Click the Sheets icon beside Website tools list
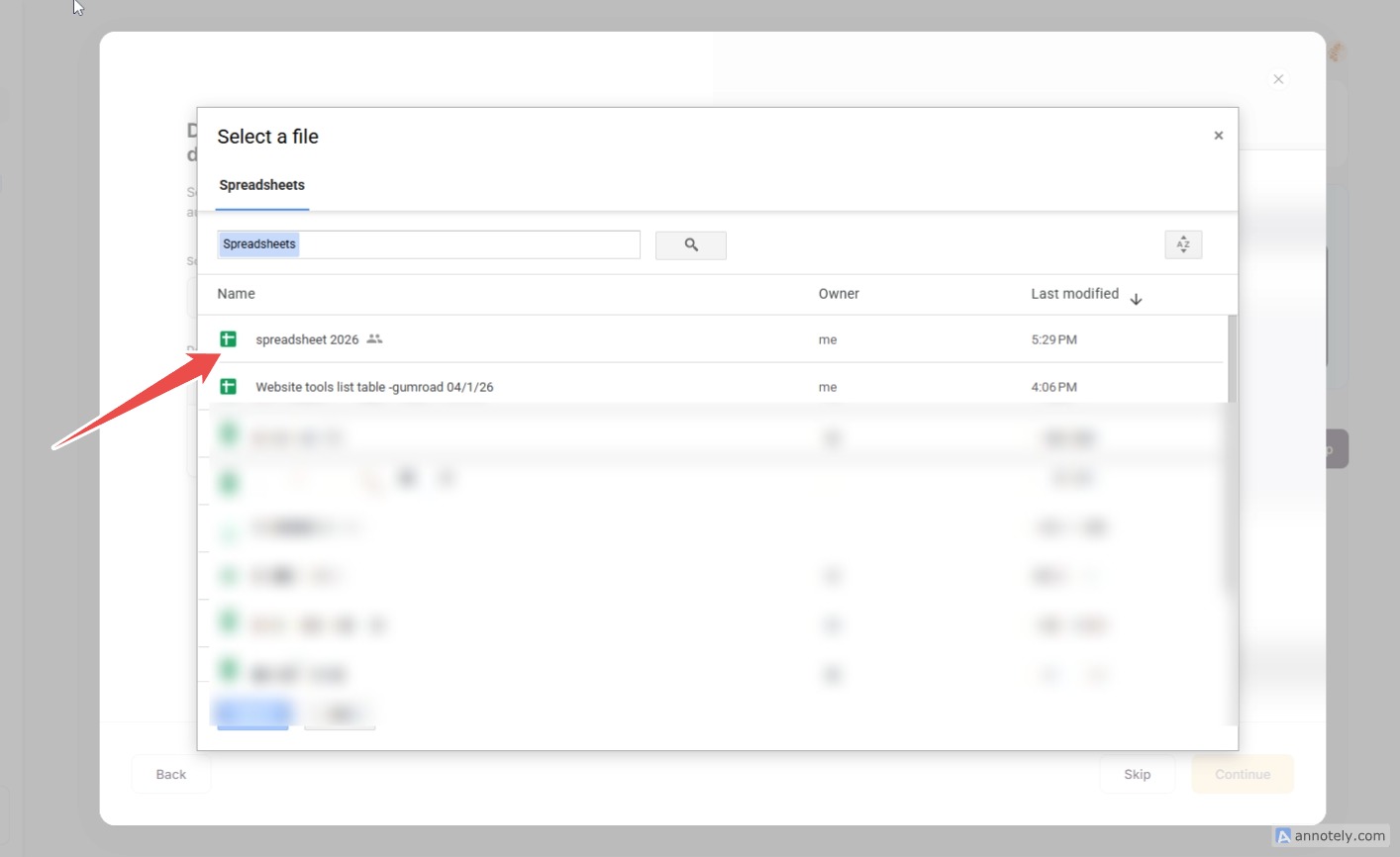1400x857 pixels. [x=228, y=387]
